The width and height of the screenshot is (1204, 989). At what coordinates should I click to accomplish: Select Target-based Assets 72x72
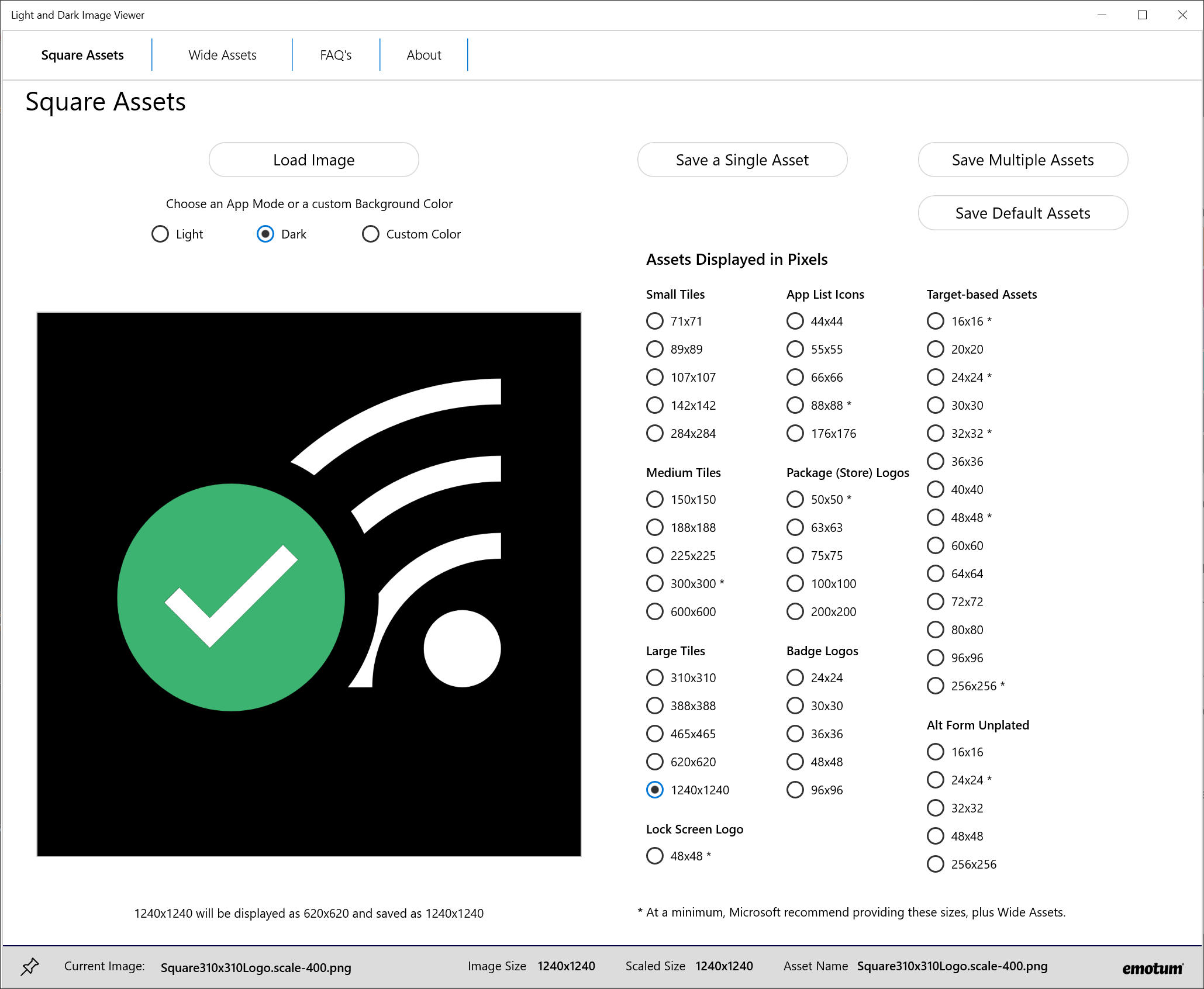(x=955, y=601)
